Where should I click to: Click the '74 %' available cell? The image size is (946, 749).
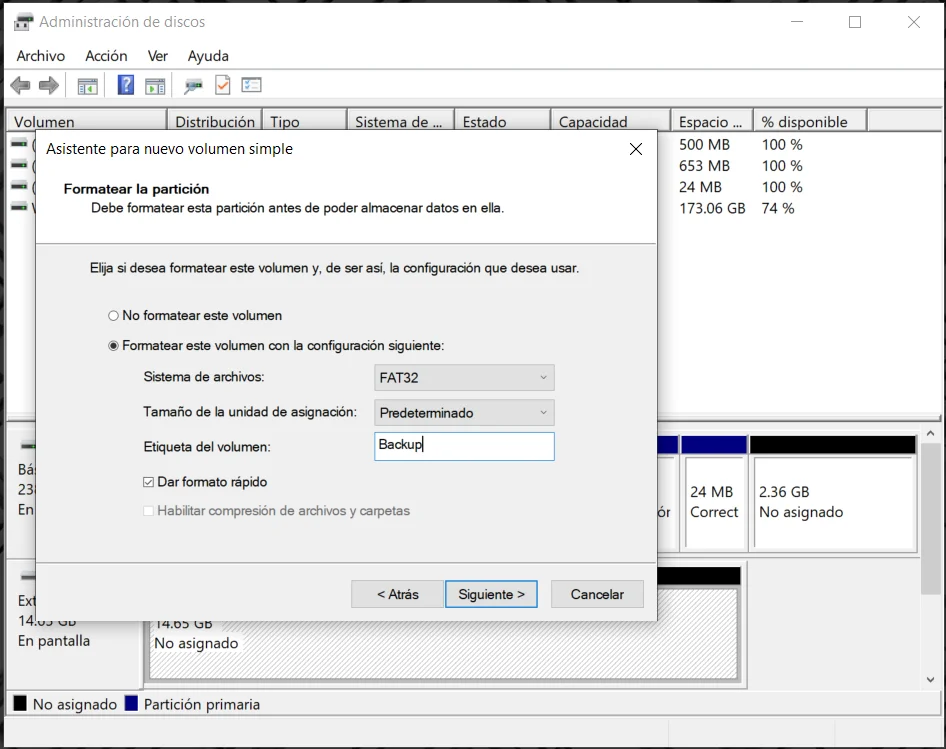pyautogui.click(x=778, y=209)
